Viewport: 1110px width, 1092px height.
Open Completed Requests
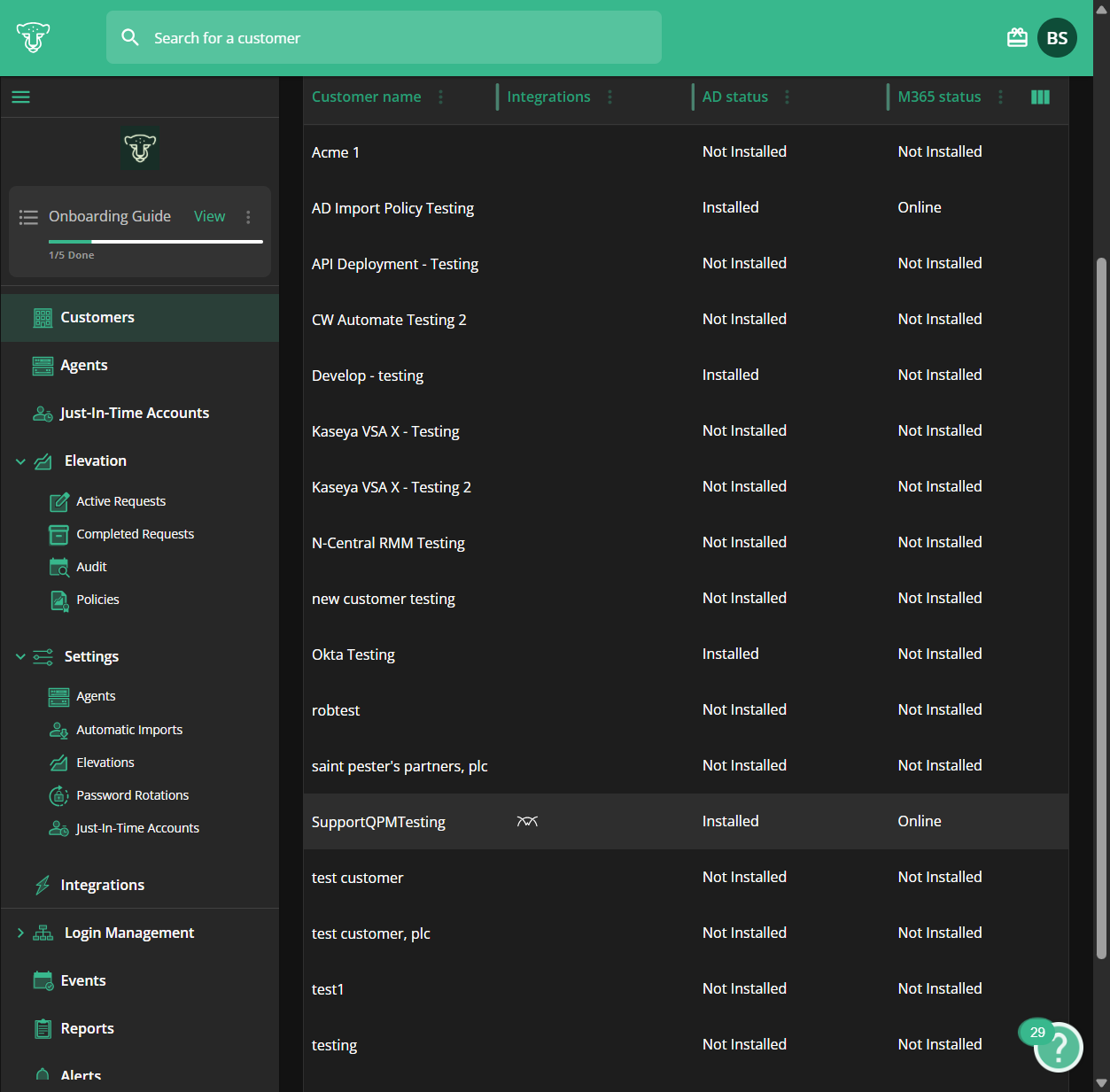click(136, 535)
